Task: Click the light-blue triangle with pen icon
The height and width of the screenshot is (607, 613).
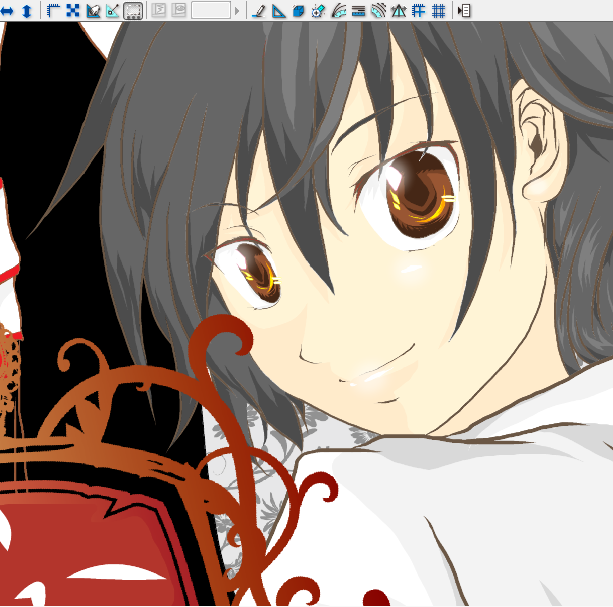Action: 113,11
